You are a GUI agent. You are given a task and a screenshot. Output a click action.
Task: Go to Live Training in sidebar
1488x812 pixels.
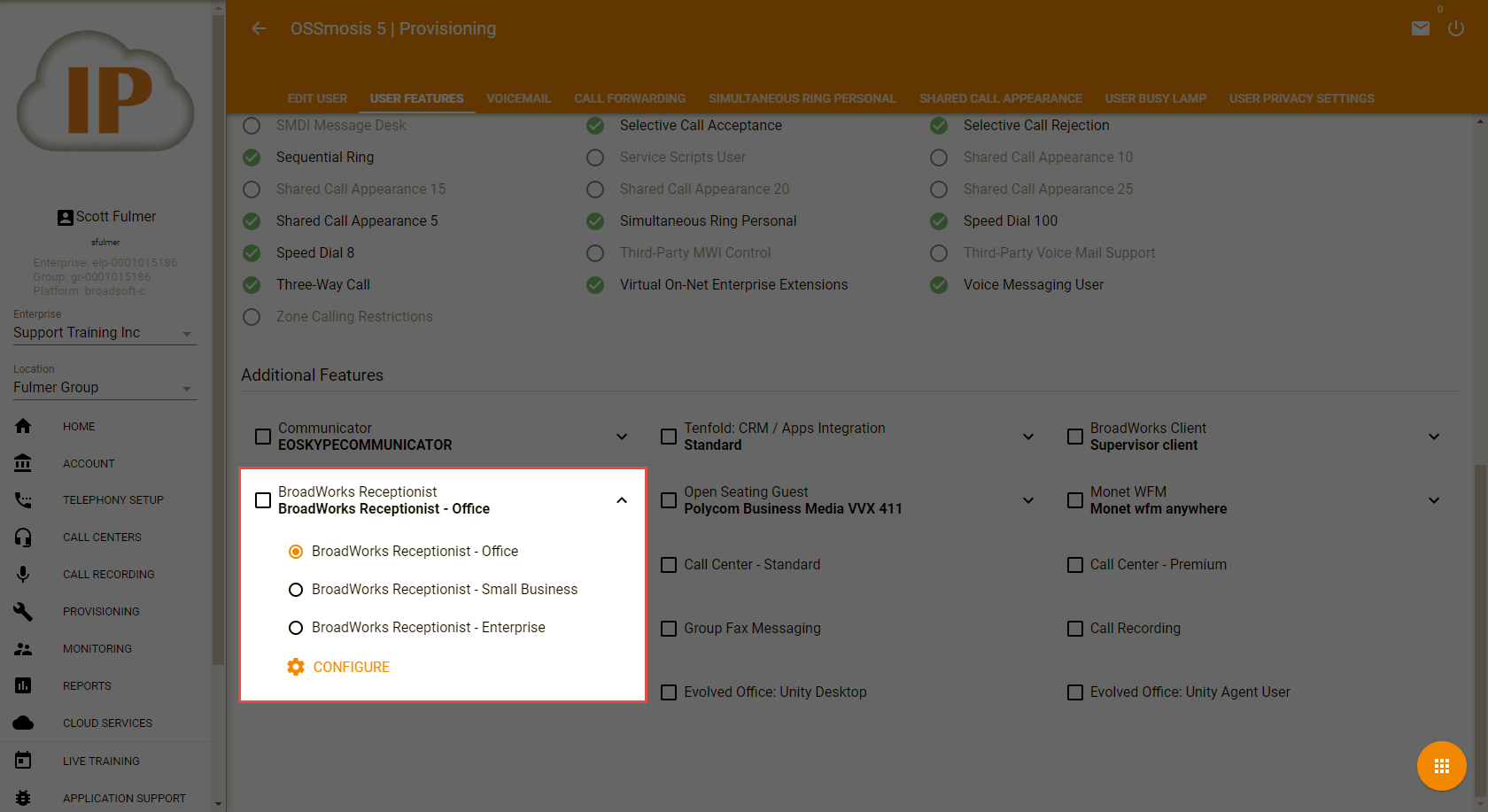click(x=101, y=761)
